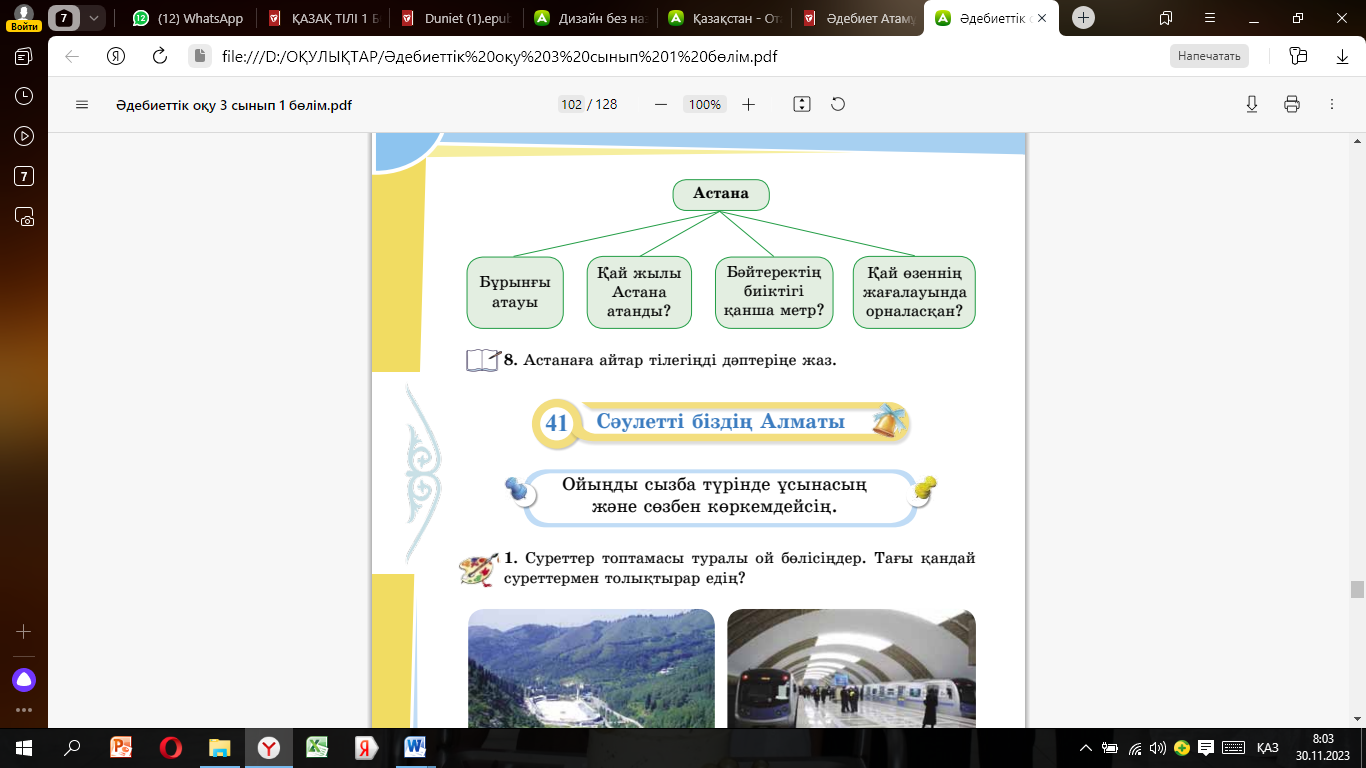1366x768 pixels.
Task: Open the tab group counter showing 7
Action: [65, 18]
